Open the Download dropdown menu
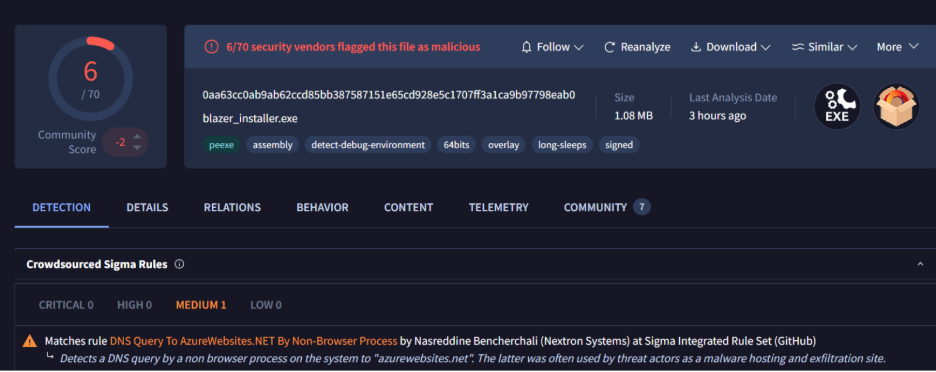Screen dimensions: 936x372 pyautogui.click(x=731, y=47)
